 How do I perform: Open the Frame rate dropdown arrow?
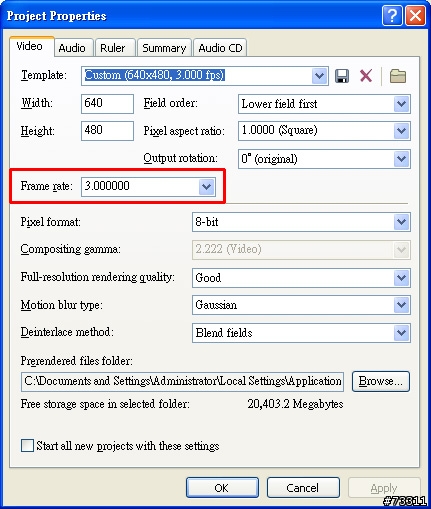(x=207, y=187)
